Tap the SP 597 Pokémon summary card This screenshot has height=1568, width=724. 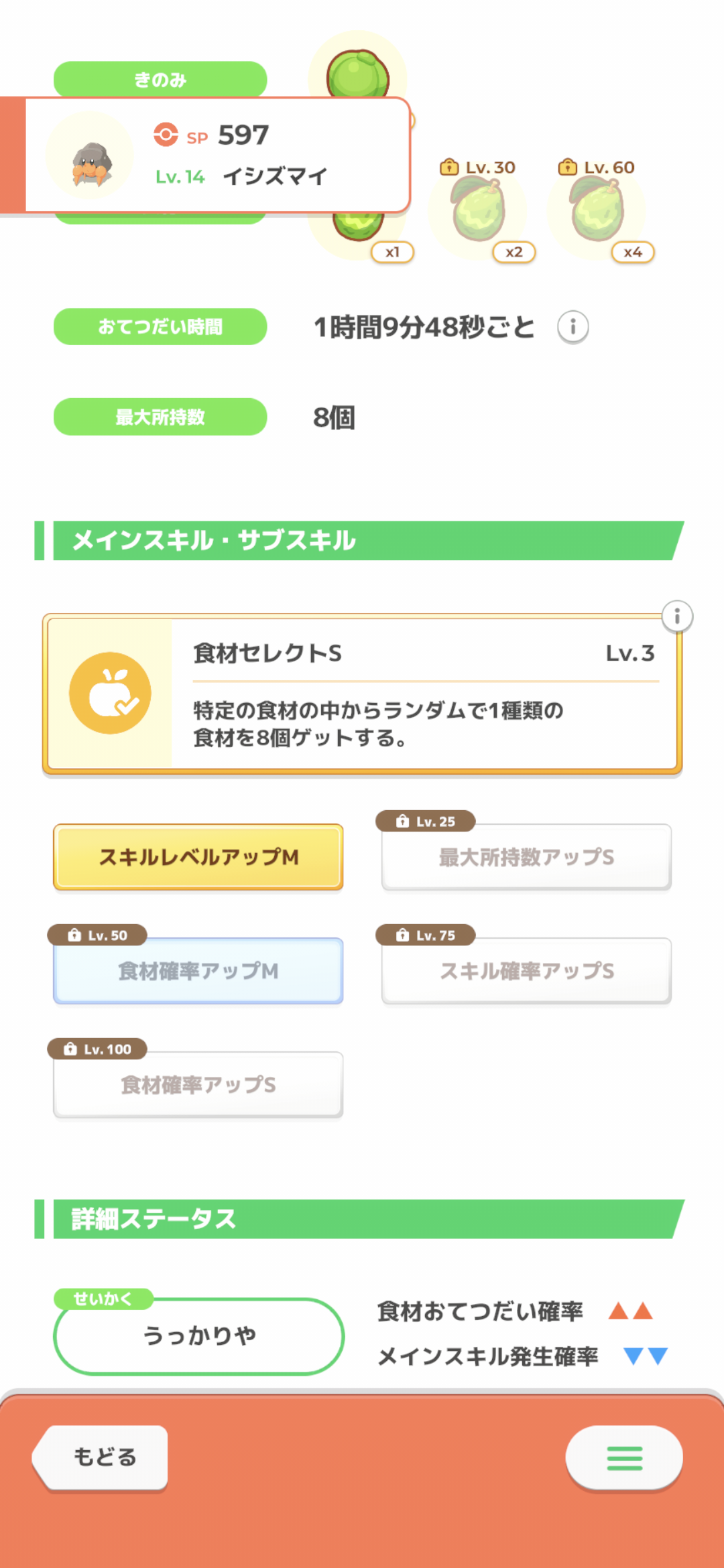(x=268, y=155)
